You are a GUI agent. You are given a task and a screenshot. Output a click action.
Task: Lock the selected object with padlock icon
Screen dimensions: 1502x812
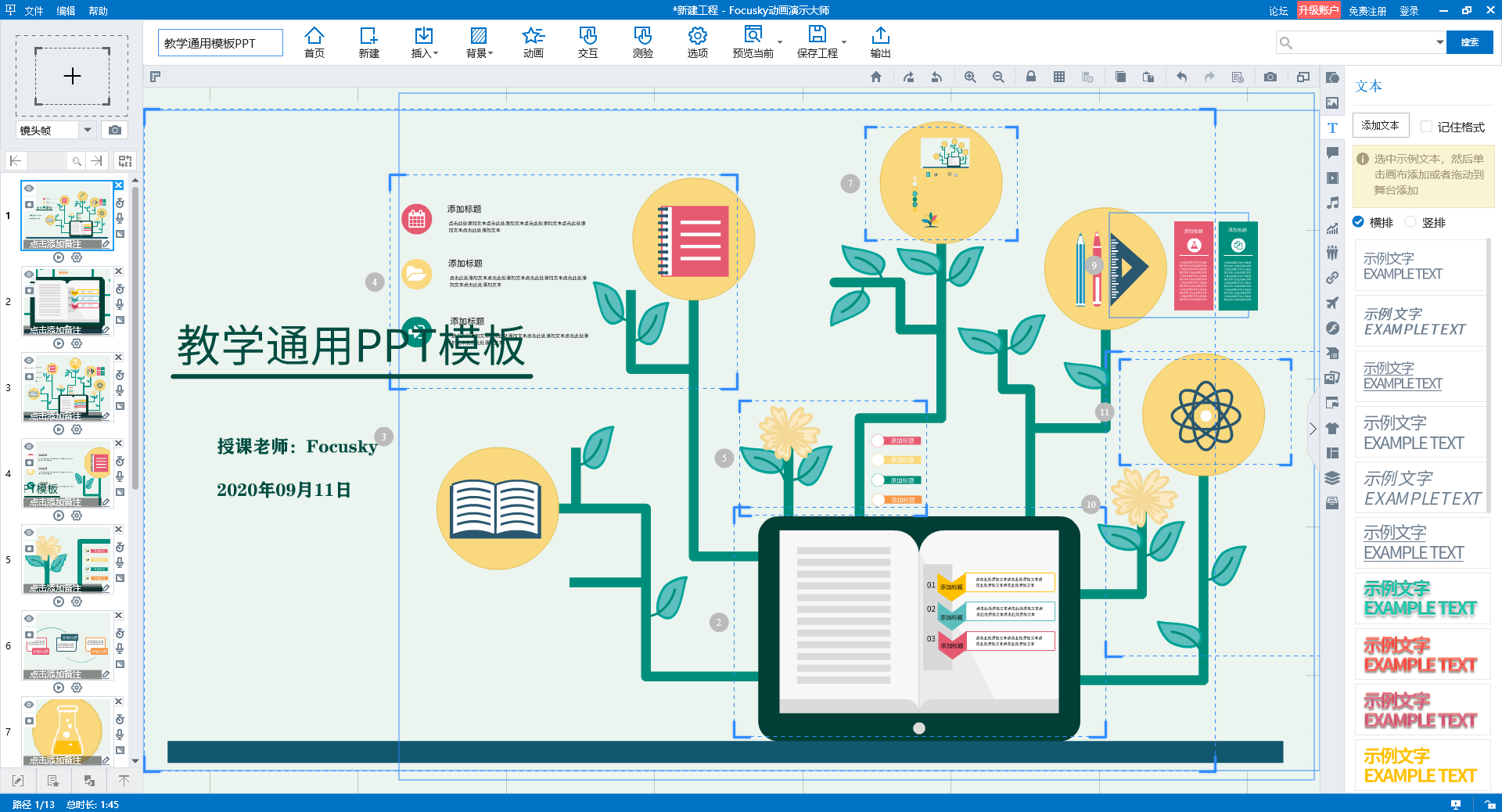tap(1031, 77)
